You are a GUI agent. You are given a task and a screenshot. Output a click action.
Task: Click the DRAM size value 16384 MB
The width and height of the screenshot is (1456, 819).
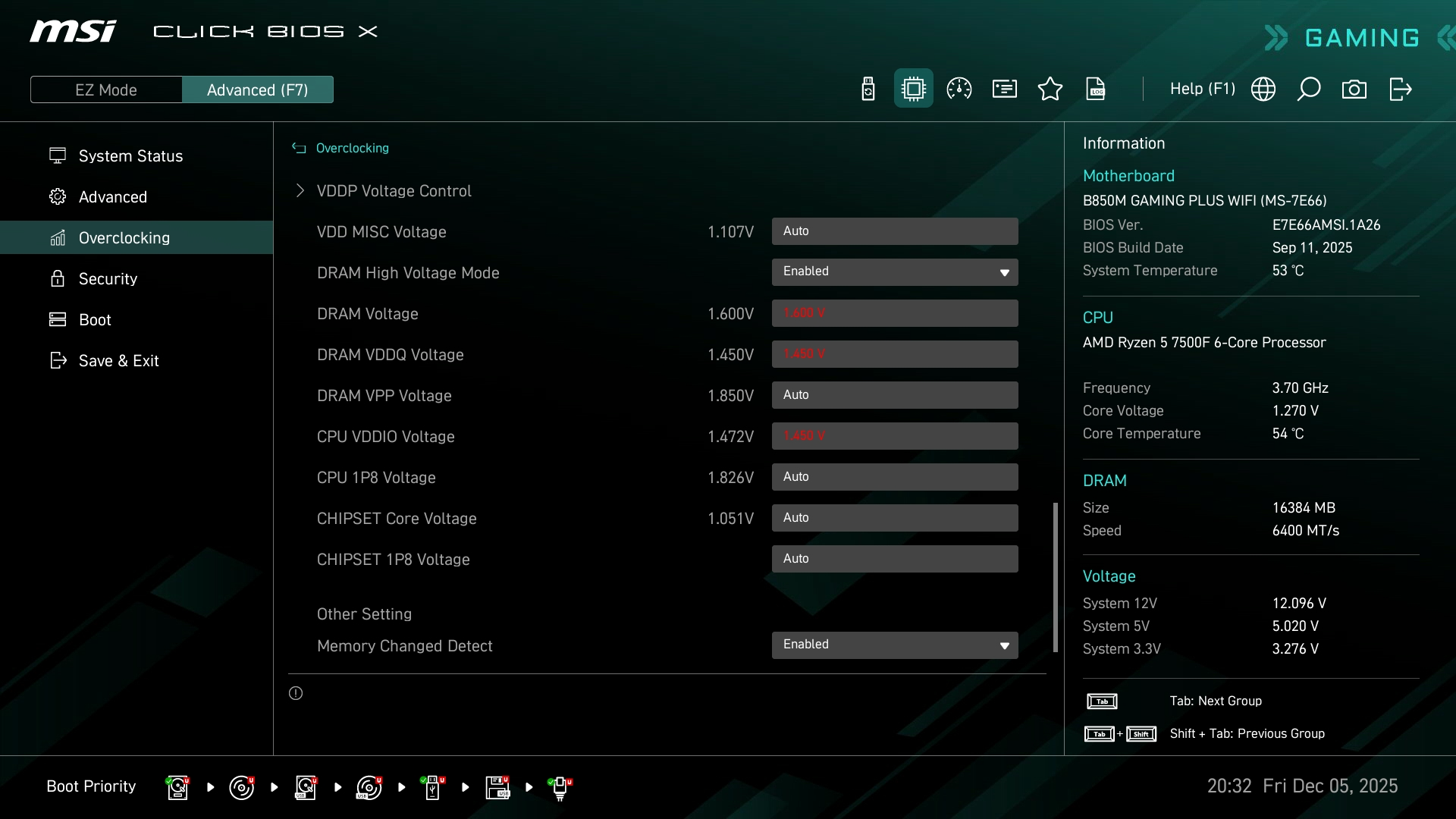click(x=1304, y=508)
